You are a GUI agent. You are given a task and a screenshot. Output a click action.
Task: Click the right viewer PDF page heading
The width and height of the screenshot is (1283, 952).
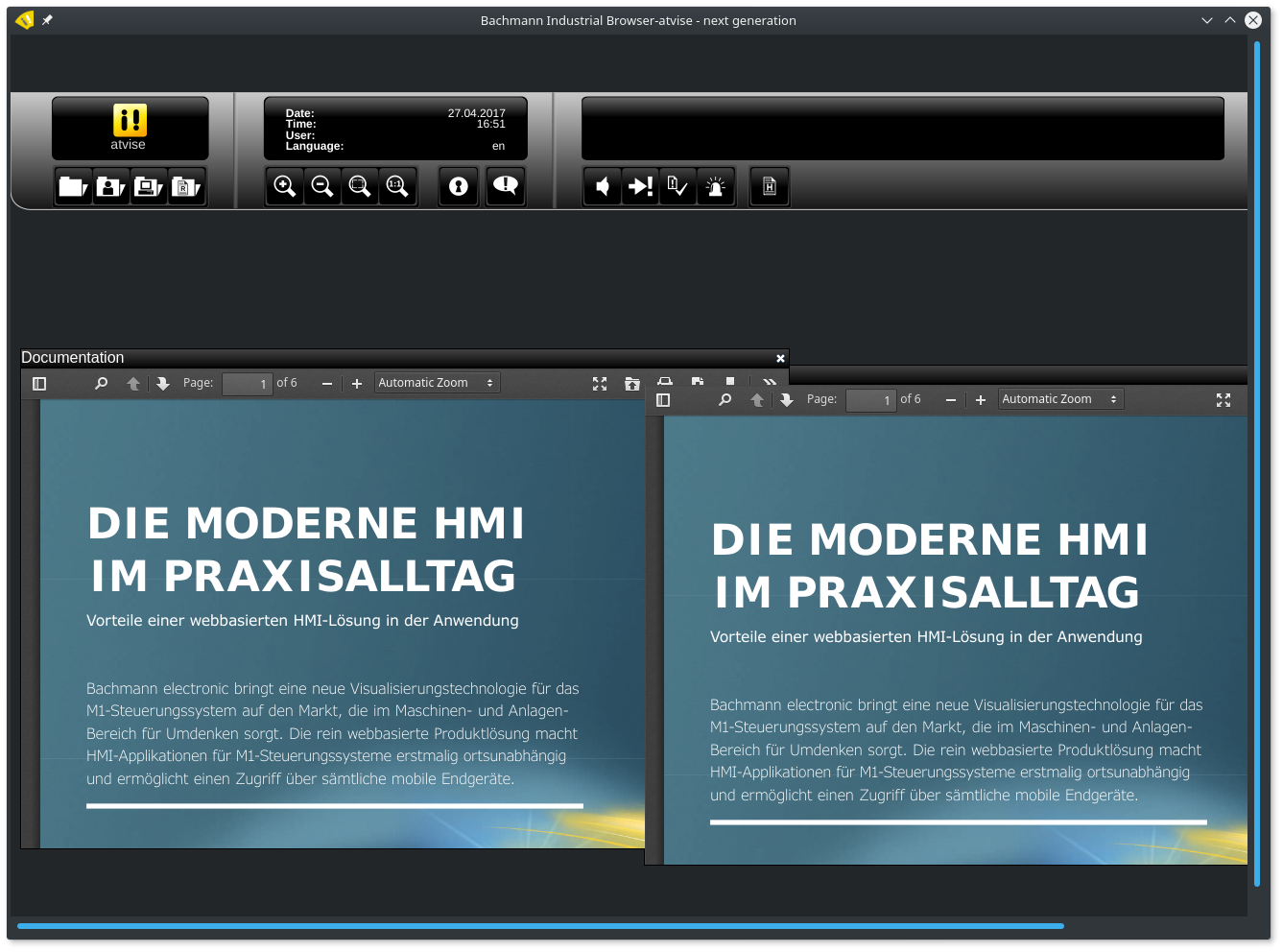pyautogui.click(x=930, y=566)
